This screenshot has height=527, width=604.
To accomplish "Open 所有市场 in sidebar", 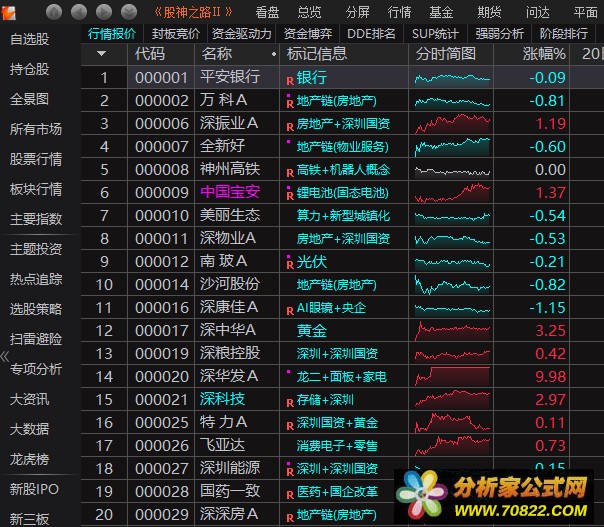I will [x=36, y=129].
